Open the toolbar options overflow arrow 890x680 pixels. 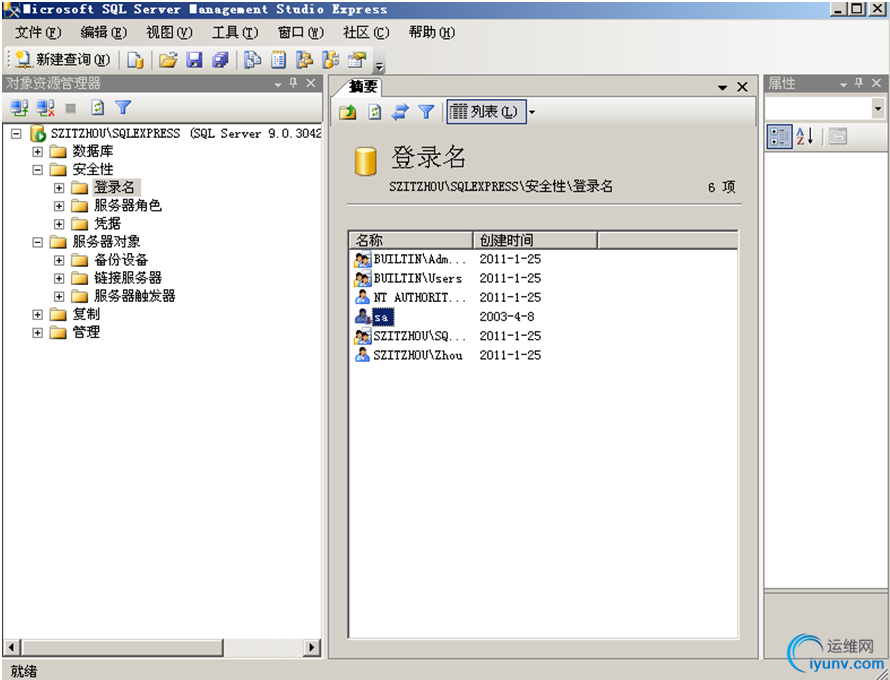coord(380,66)
